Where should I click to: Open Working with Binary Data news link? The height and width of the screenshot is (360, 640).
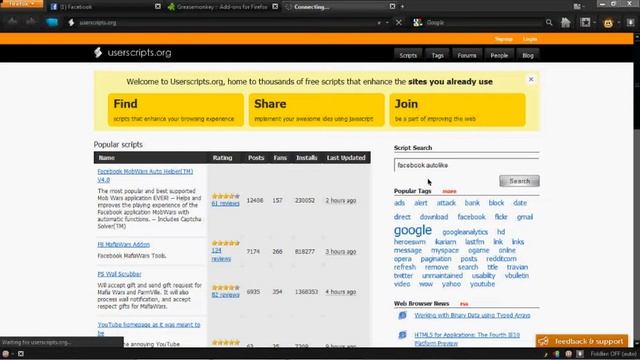472,315
